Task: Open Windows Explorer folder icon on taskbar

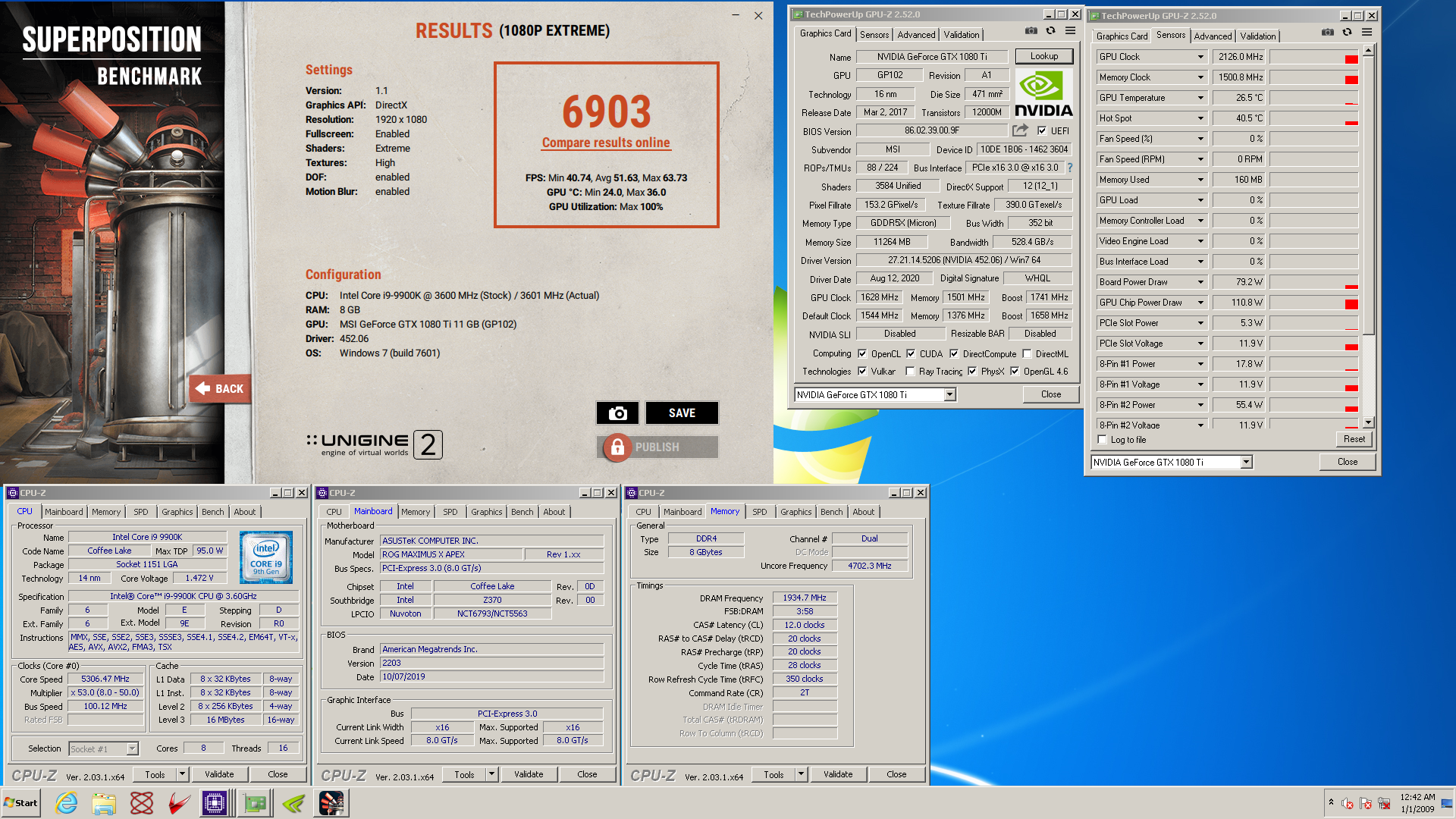Action: tap(104, 803)
